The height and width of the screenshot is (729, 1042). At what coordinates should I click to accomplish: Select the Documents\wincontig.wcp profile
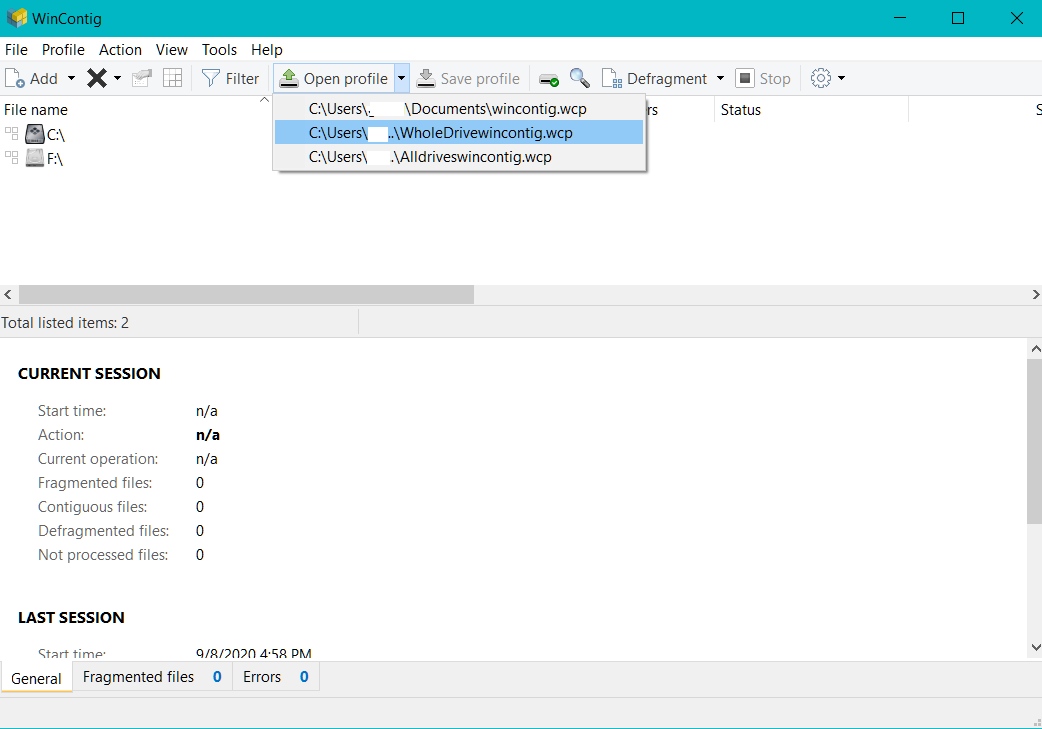[x=459, y=108]
